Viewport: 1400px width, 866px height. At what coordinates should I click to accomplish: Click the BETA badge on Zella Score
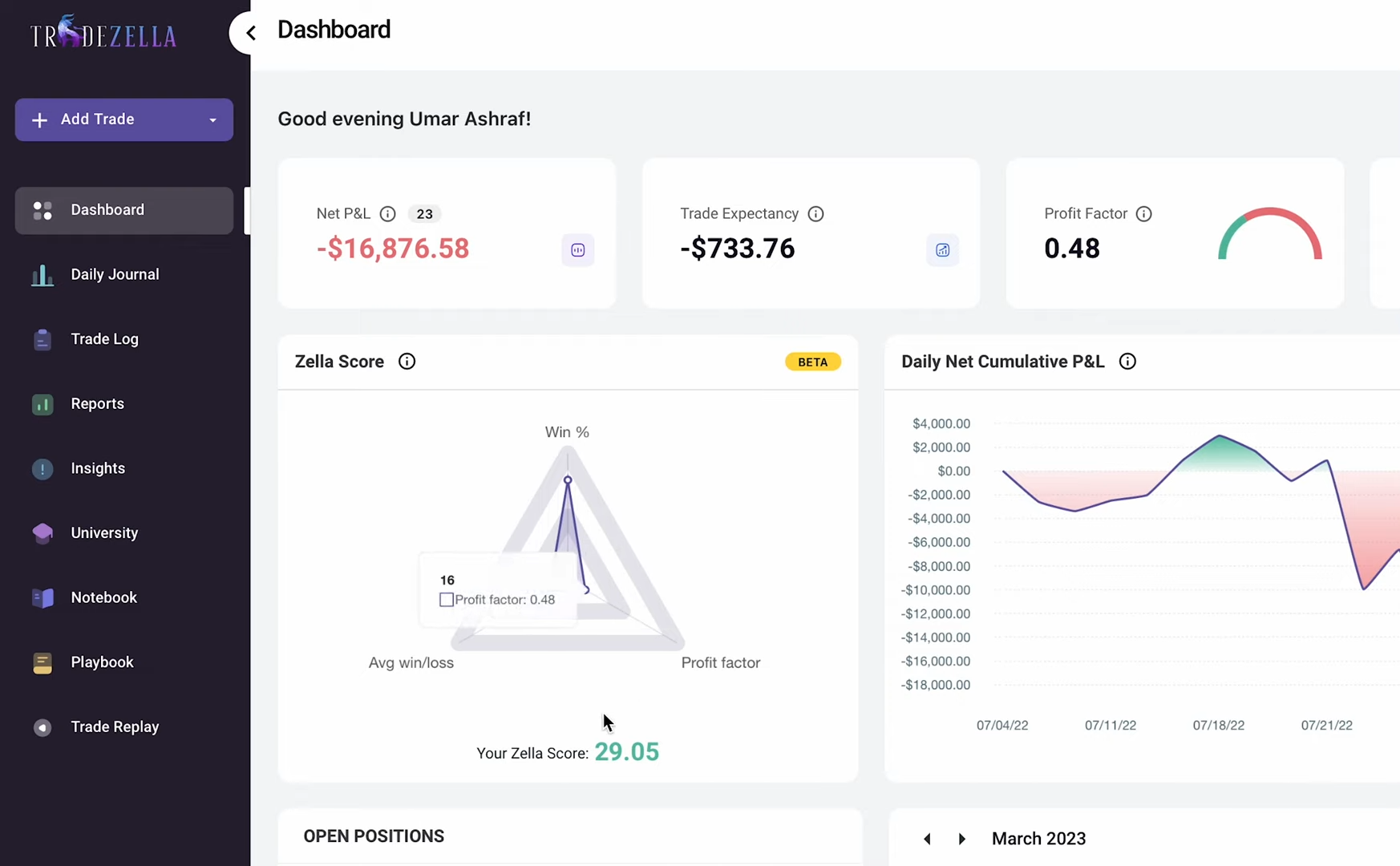tap(812, 362)
